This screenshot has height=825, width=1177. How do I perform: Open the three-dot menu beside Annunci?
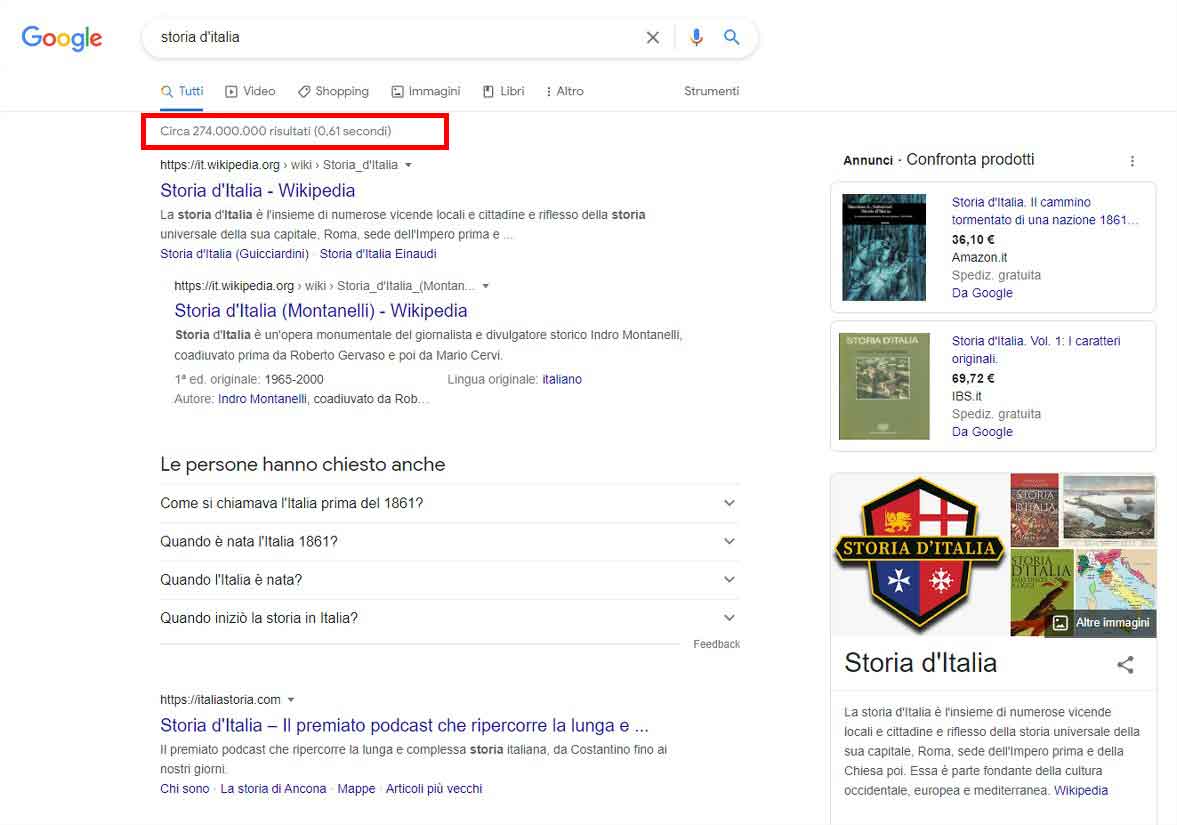click(x=1132, y=160)
